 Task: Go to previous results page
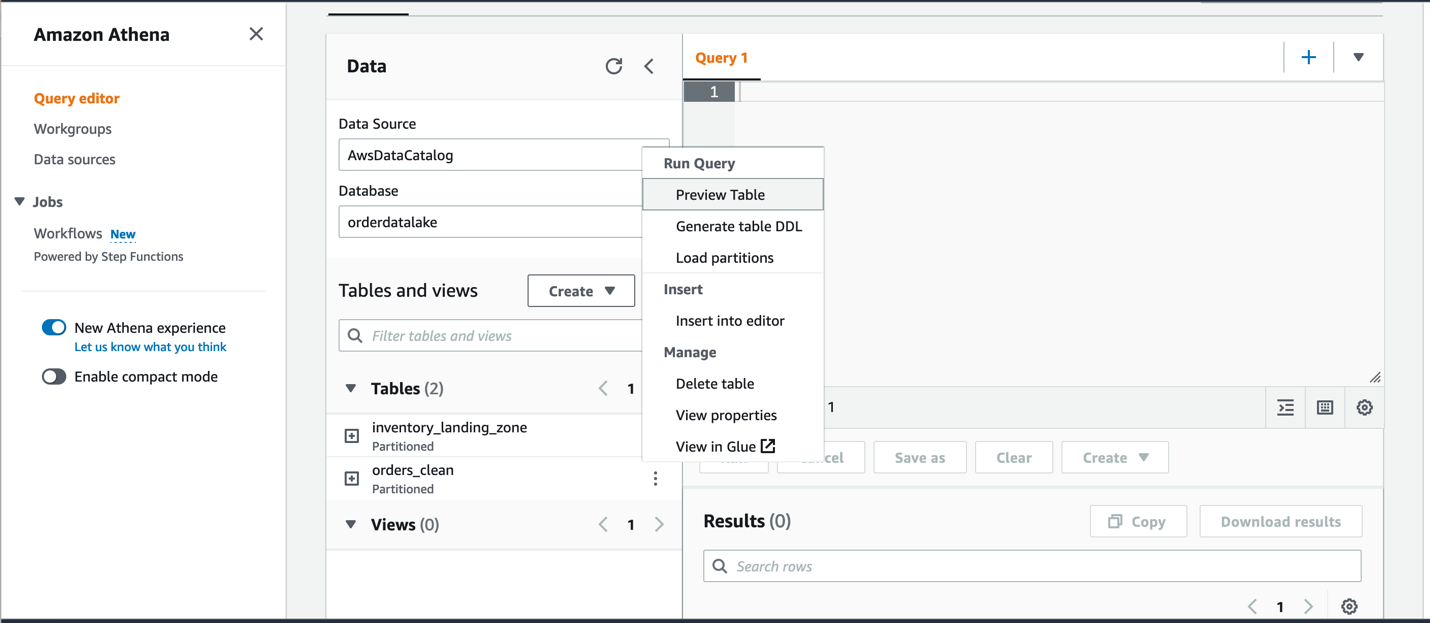pyautogui.click(x=1252, y=607)
